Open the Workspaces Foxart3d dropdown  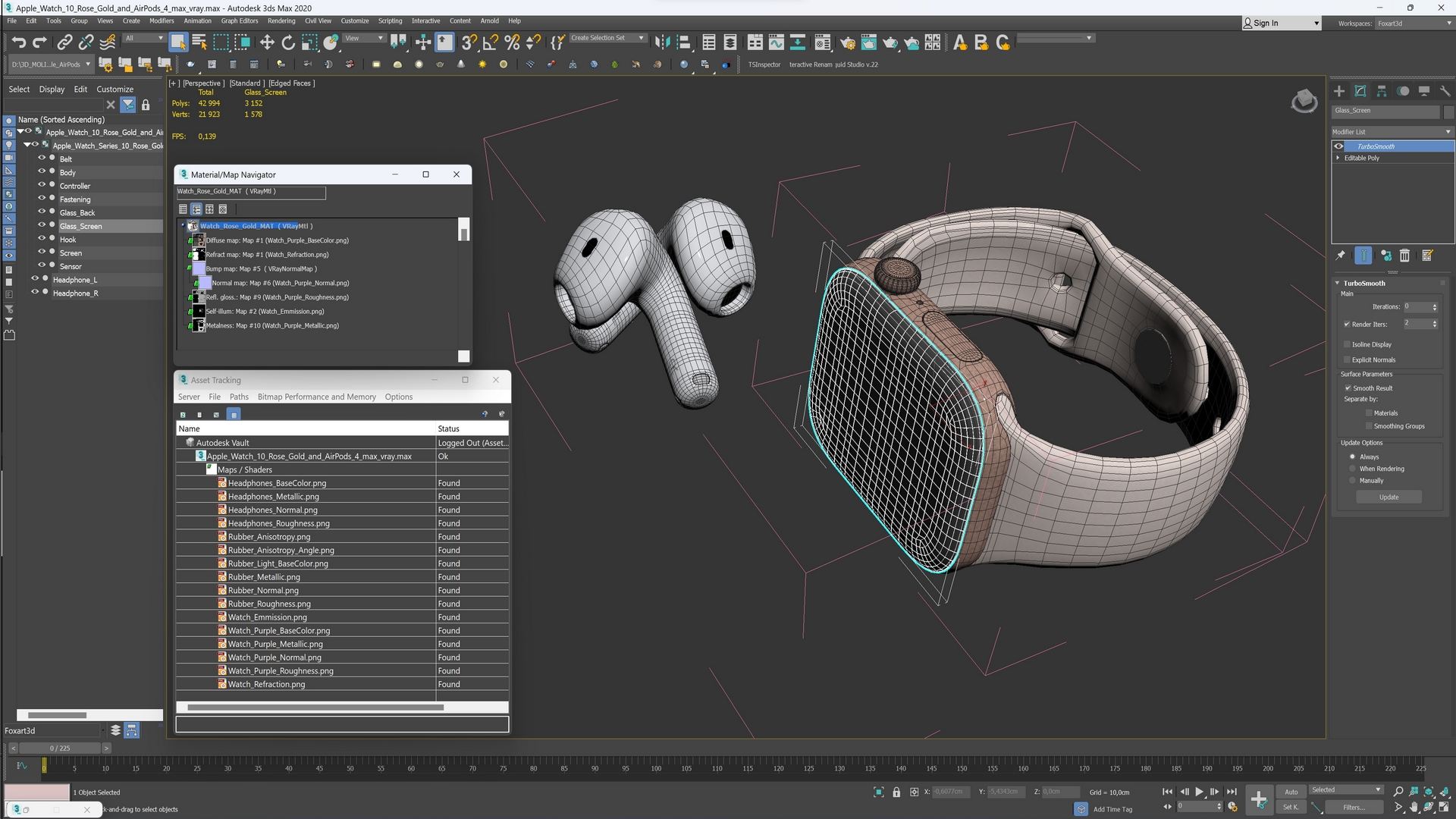point(1414,24)
